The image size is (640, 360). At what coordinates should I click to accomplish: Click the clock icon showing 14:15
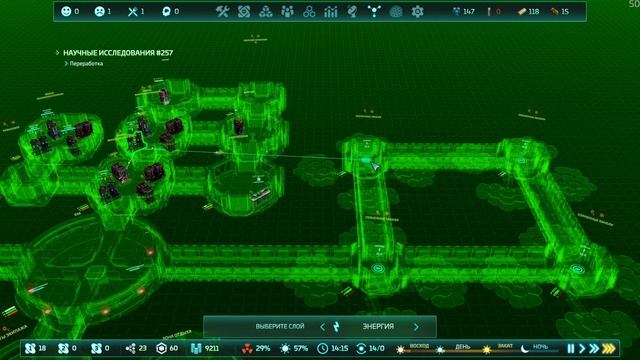[x=322, y=348]
